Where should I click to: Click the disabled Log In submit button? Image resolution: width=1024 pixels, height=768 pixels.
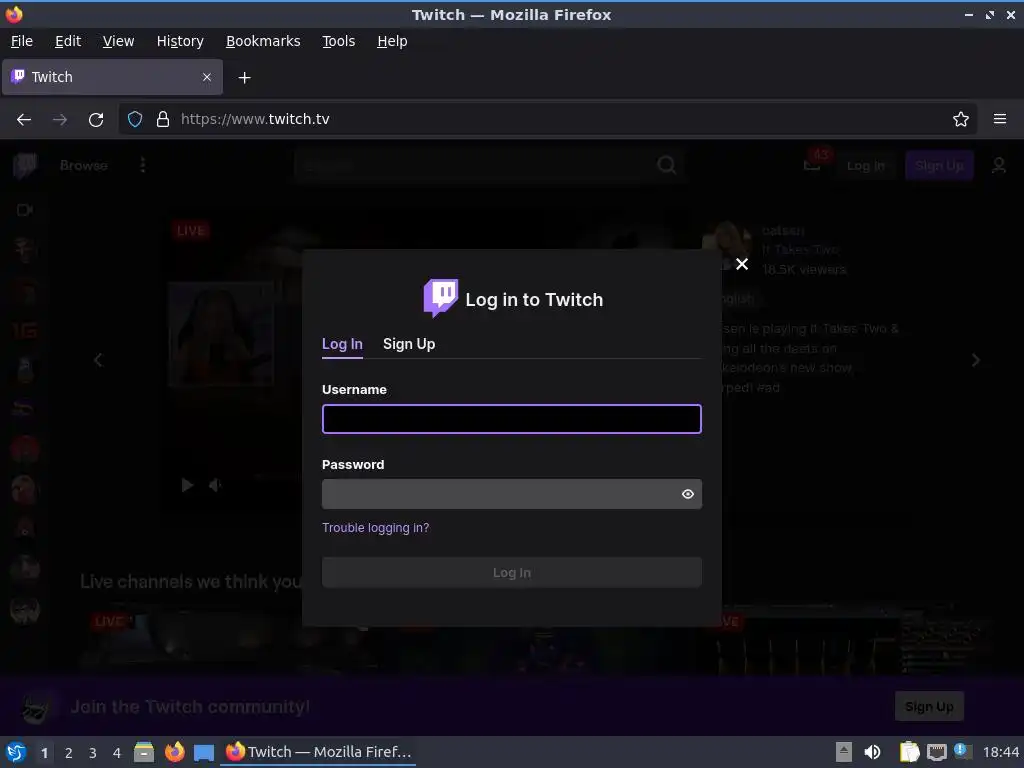pyautogui.click(x=511, y=573)
